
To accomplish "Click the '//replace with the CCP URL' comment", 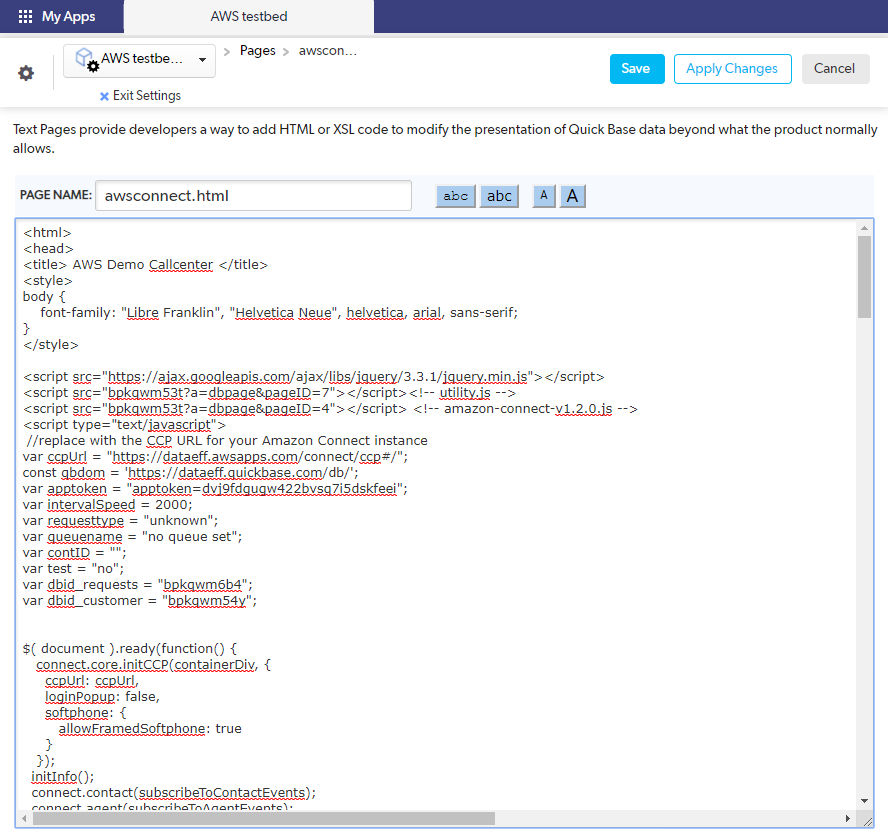I will click(x=227, y=441).
